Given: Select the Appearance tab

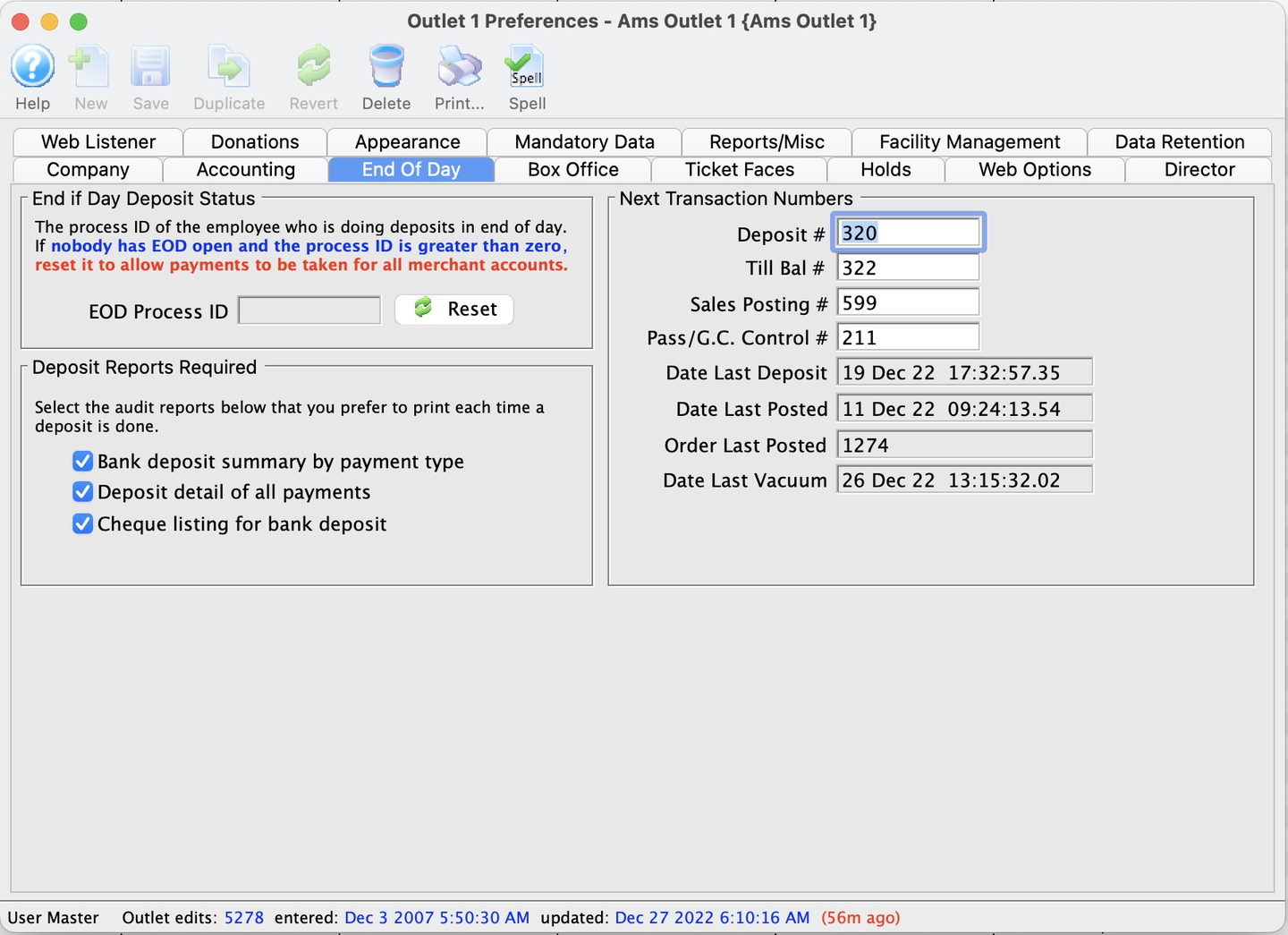Looking at the screenshot, I should [x=407, y=142].
